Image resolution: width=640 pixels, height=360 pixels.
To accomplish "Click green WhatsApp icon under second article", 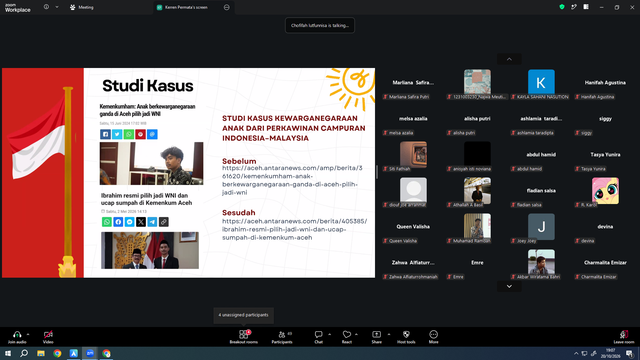I will point(107,222).
